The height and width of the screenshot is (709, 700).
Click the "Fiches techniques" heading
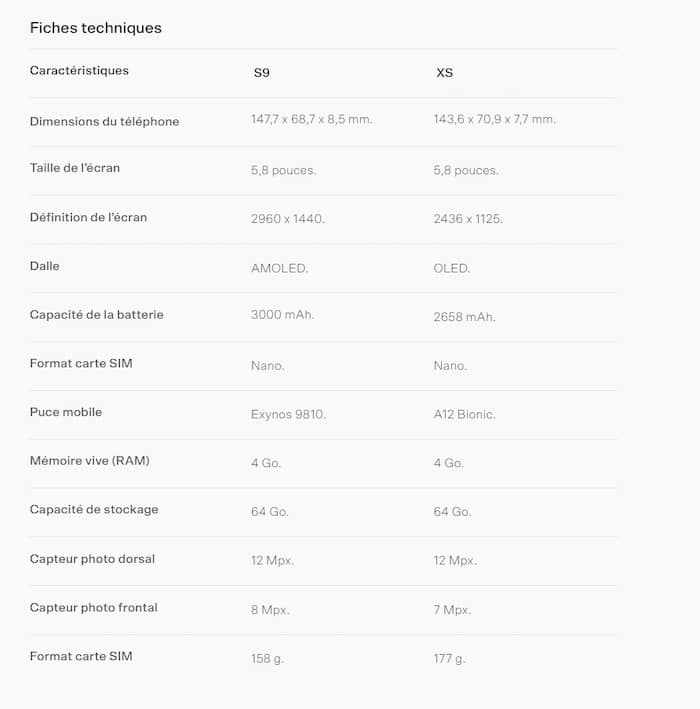coord(96,28)
